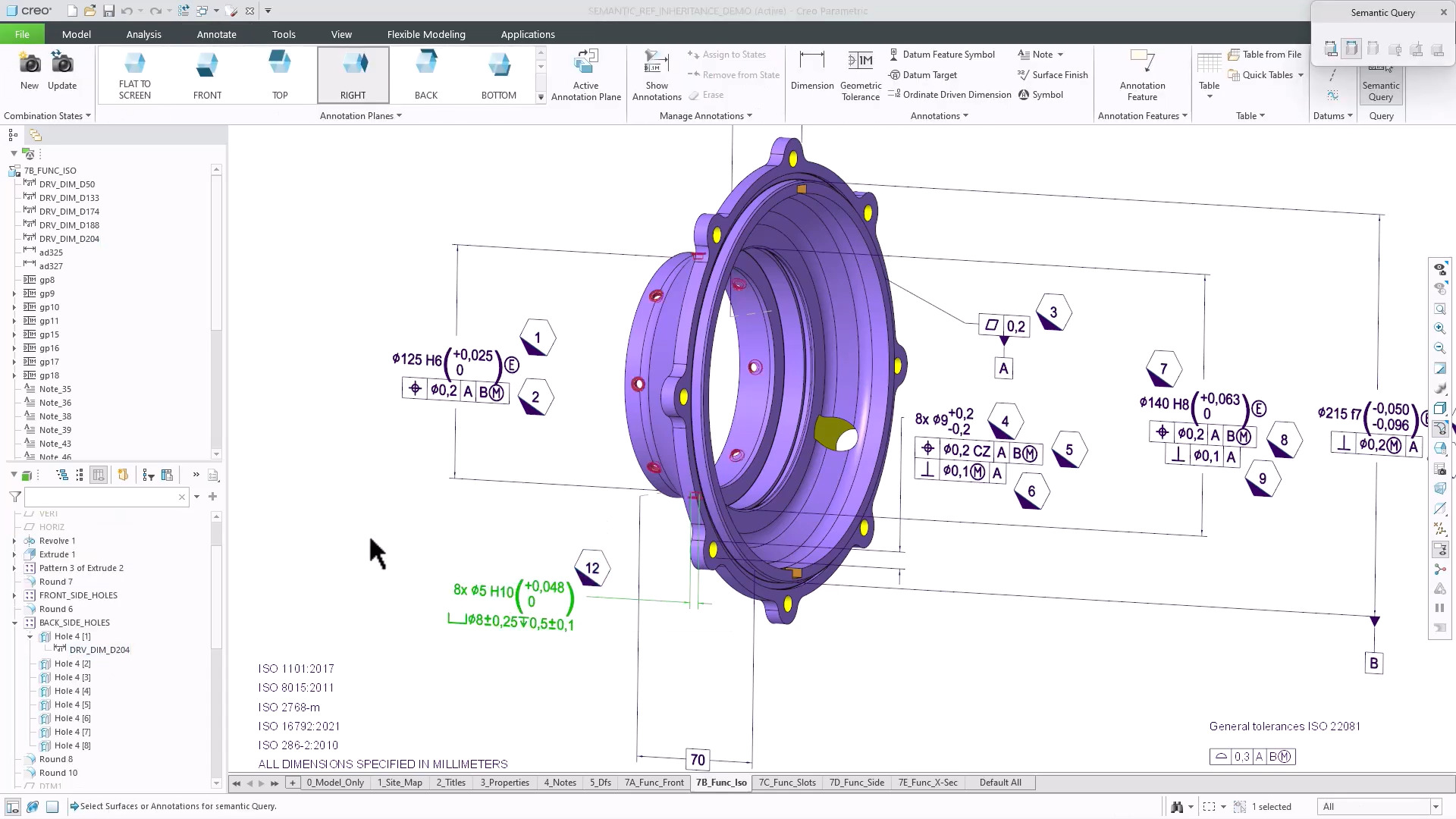
Task: Click the Dimension tool
Action: 812,71
